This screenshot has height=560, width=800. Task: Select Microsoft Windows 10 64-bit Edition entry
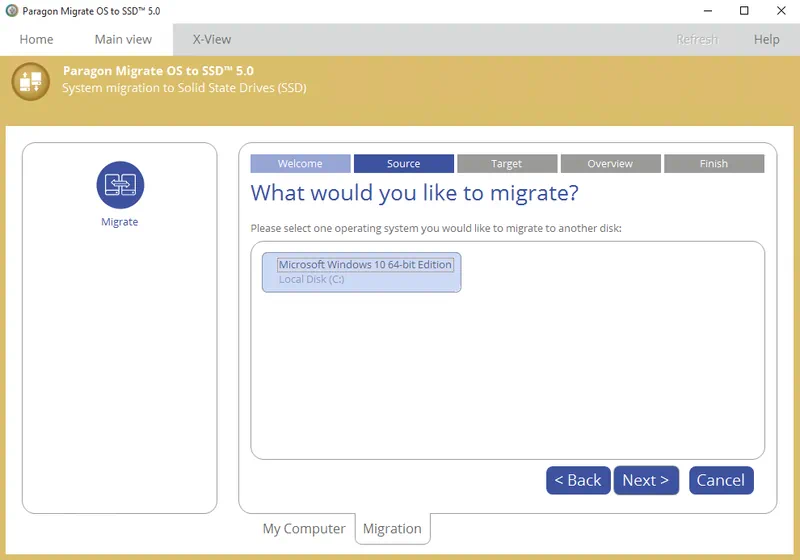coord(362,272)
